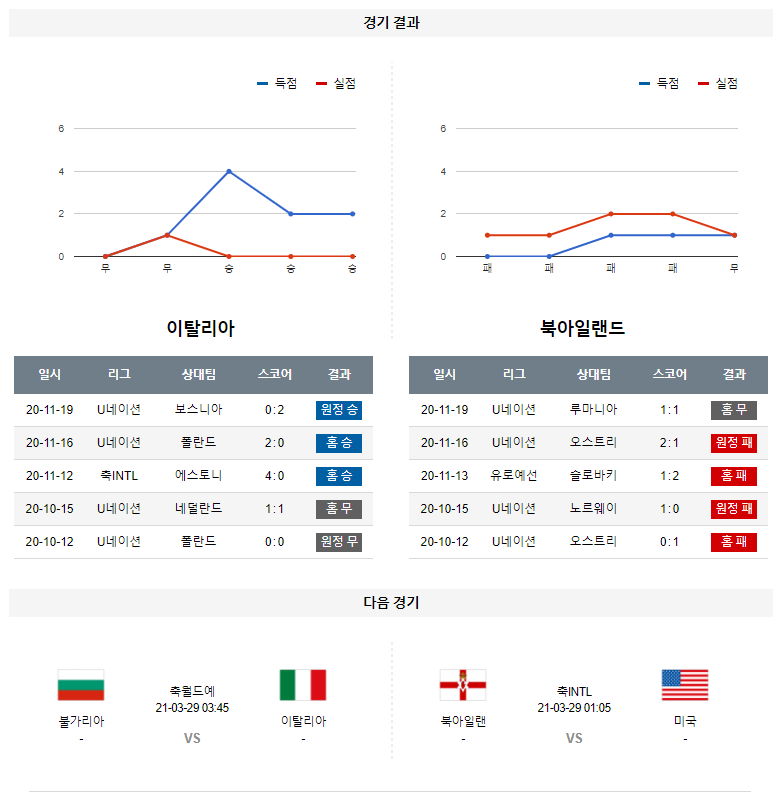Viewport: 782px width, 807px height.
Task: Click the 다음 경기 section header
Action: [x=391, y=603]
